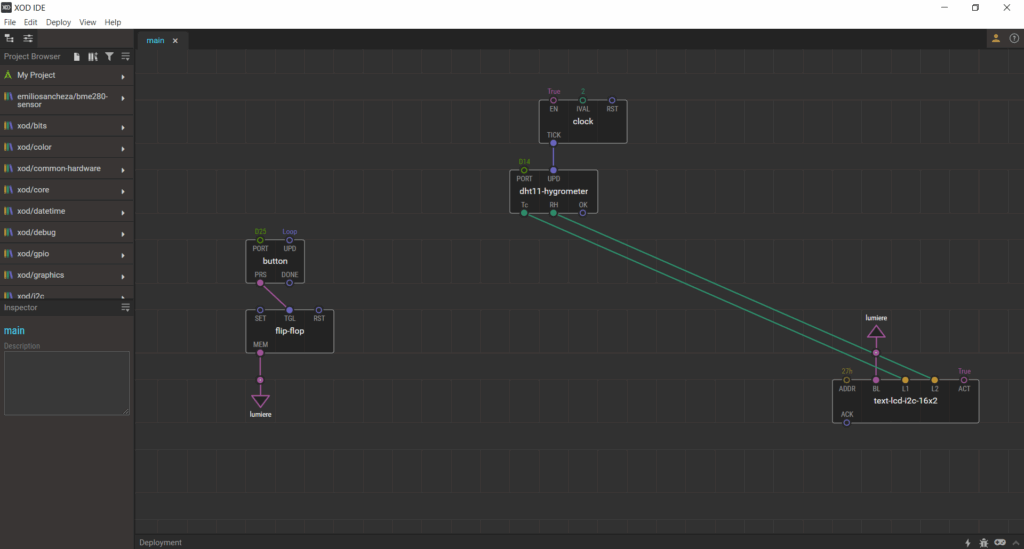Click the Description text field in Inspector

67,383
